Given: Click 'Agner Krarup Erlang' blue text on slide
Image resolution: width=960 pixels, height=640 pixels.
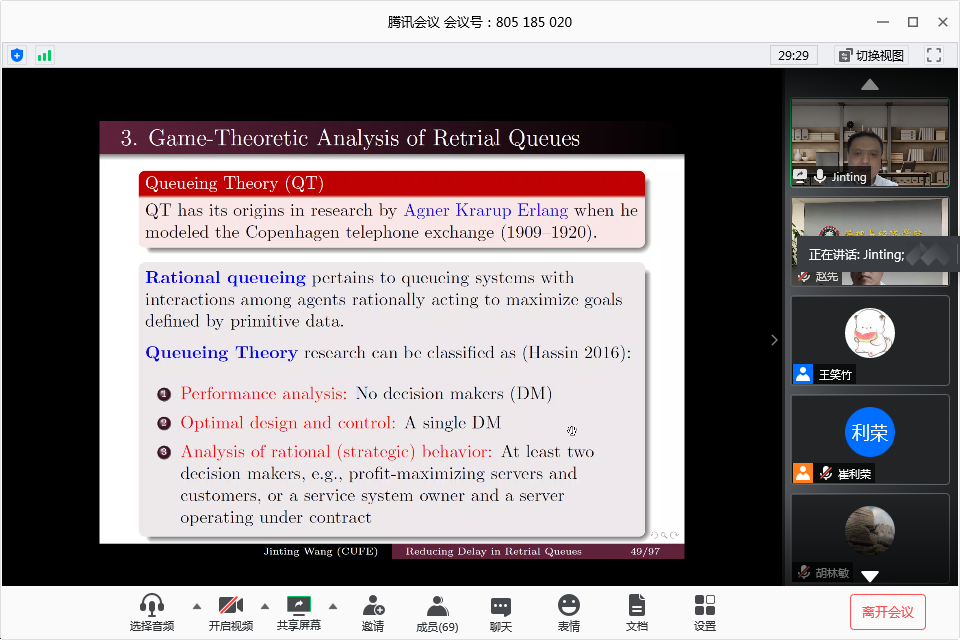Looking at the screenshot, I should pyautogui.click(x=486, y=210).
